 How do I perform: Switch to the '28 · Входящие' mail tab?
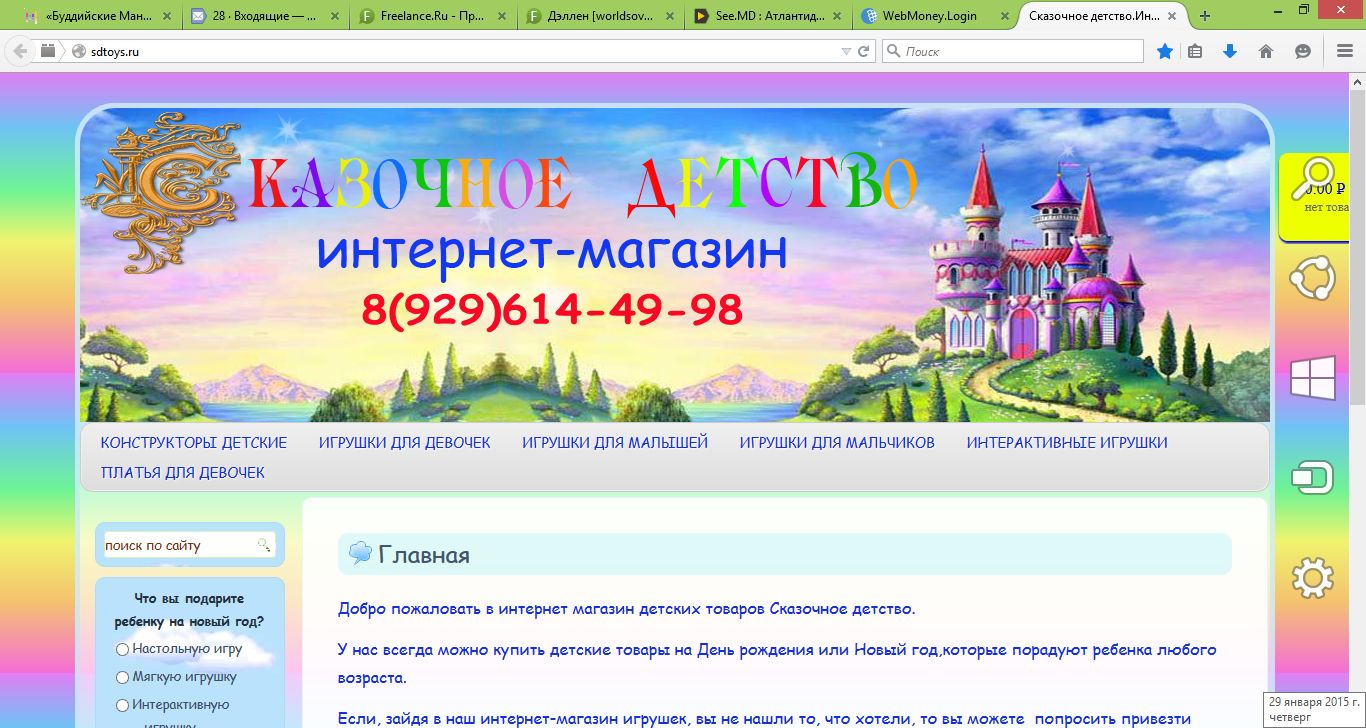267,16
